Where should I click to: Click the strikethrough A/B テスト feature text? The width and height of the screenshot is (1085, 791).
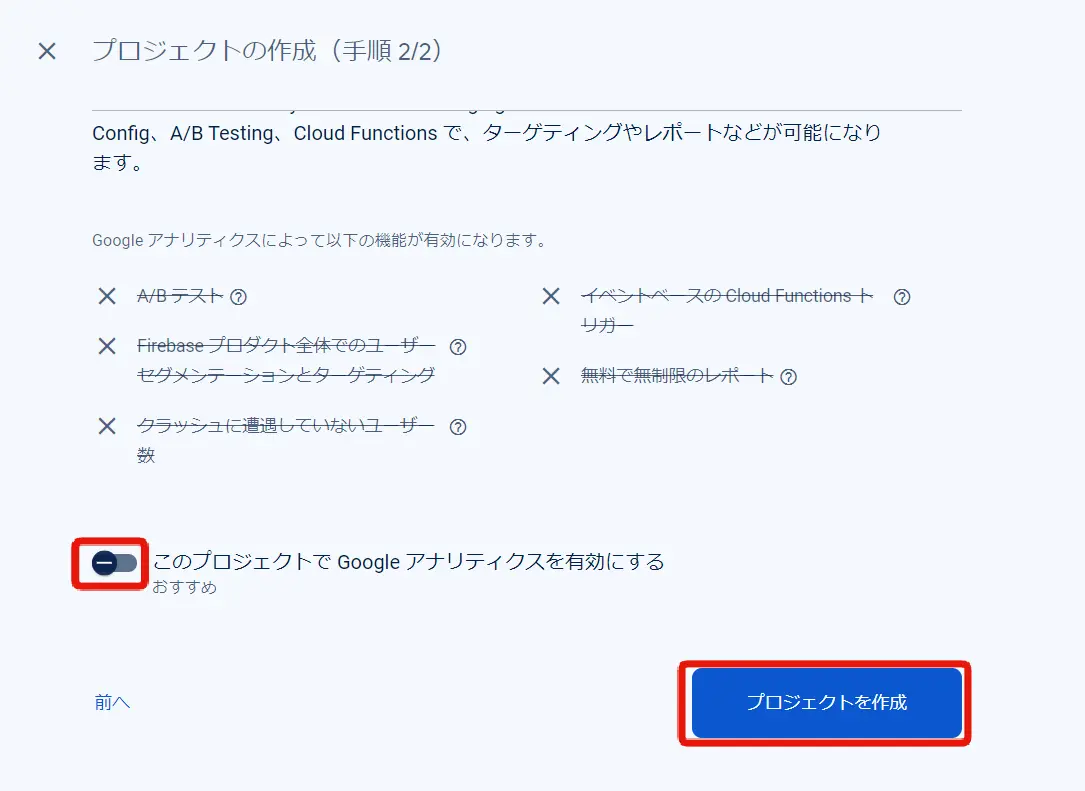pyautogui.click(x=180, y=296)
